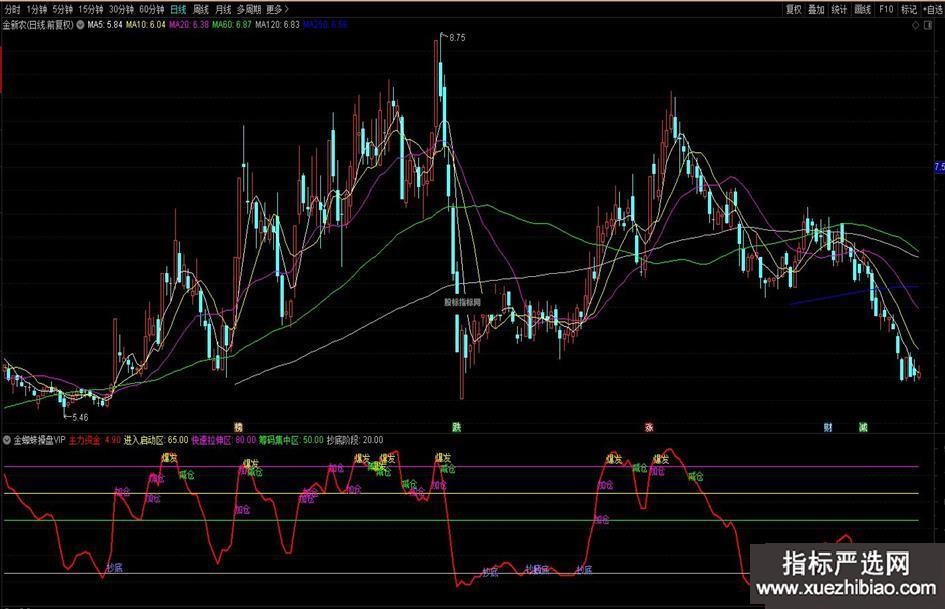Click the square panel icon at chart top-right

tap(929, 25)
